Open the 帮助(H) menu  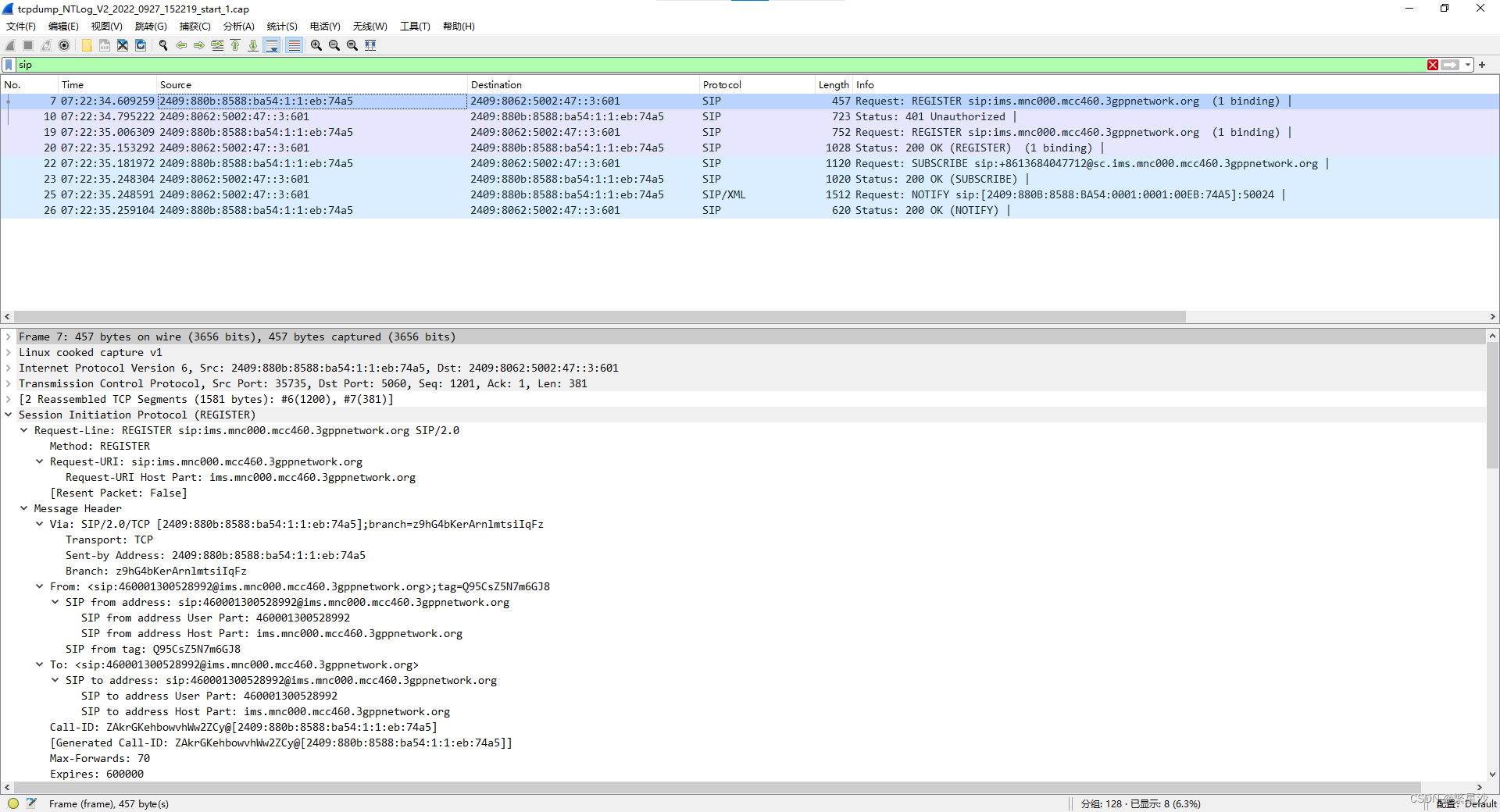click(x=459, y=27)
